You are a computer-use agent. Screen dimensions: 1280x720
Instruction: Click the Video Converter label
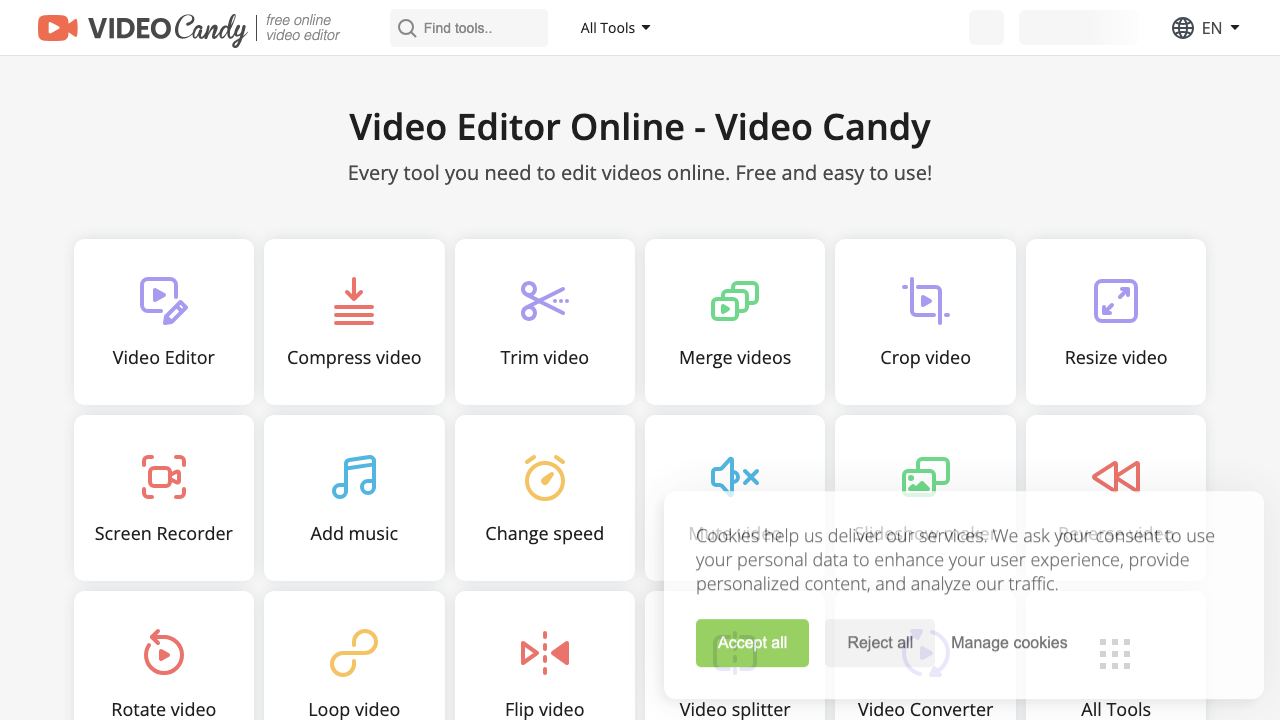coord(925,709)
